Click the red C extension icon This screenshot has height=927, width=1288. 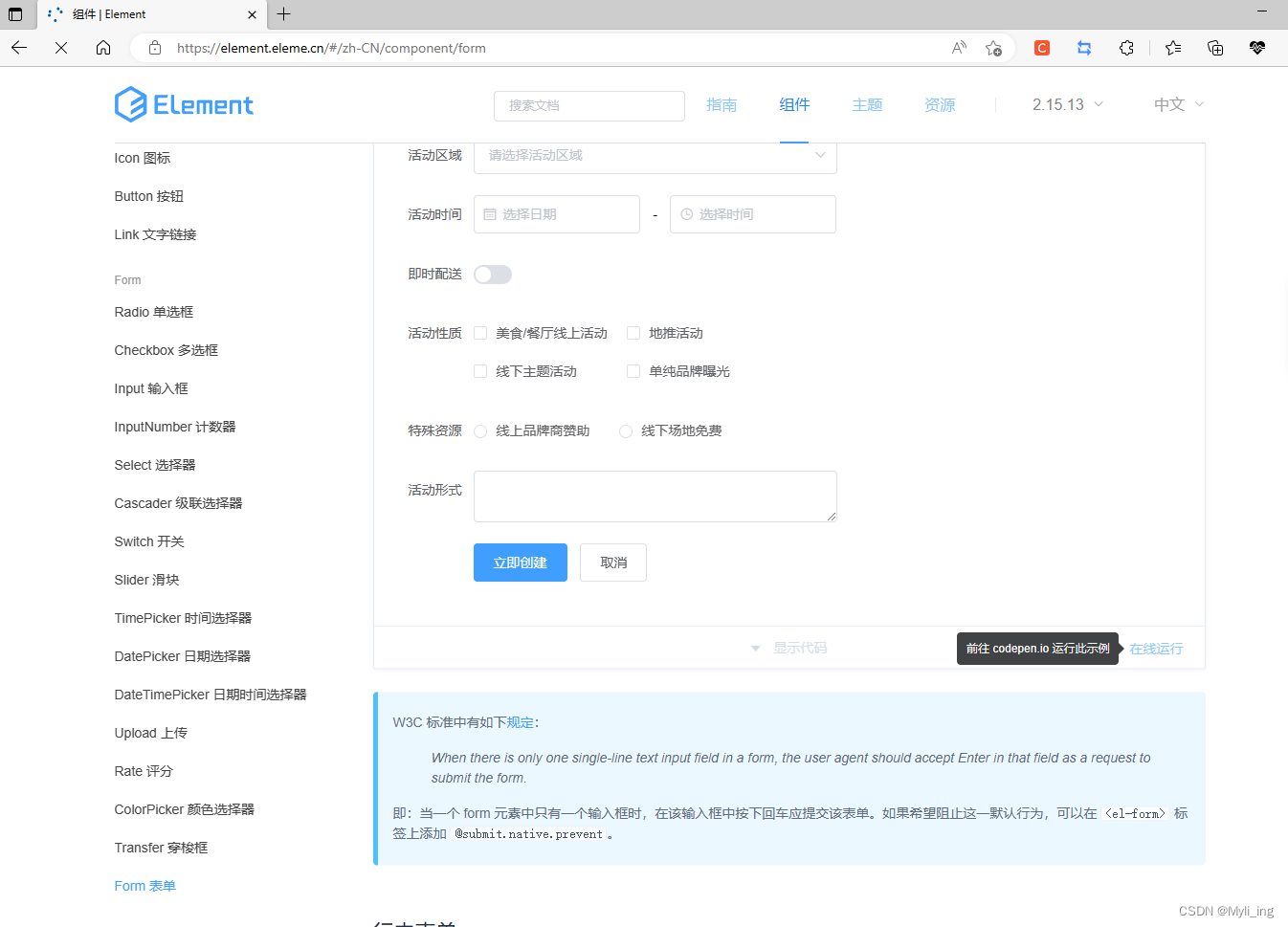(x=1042, y=48)
